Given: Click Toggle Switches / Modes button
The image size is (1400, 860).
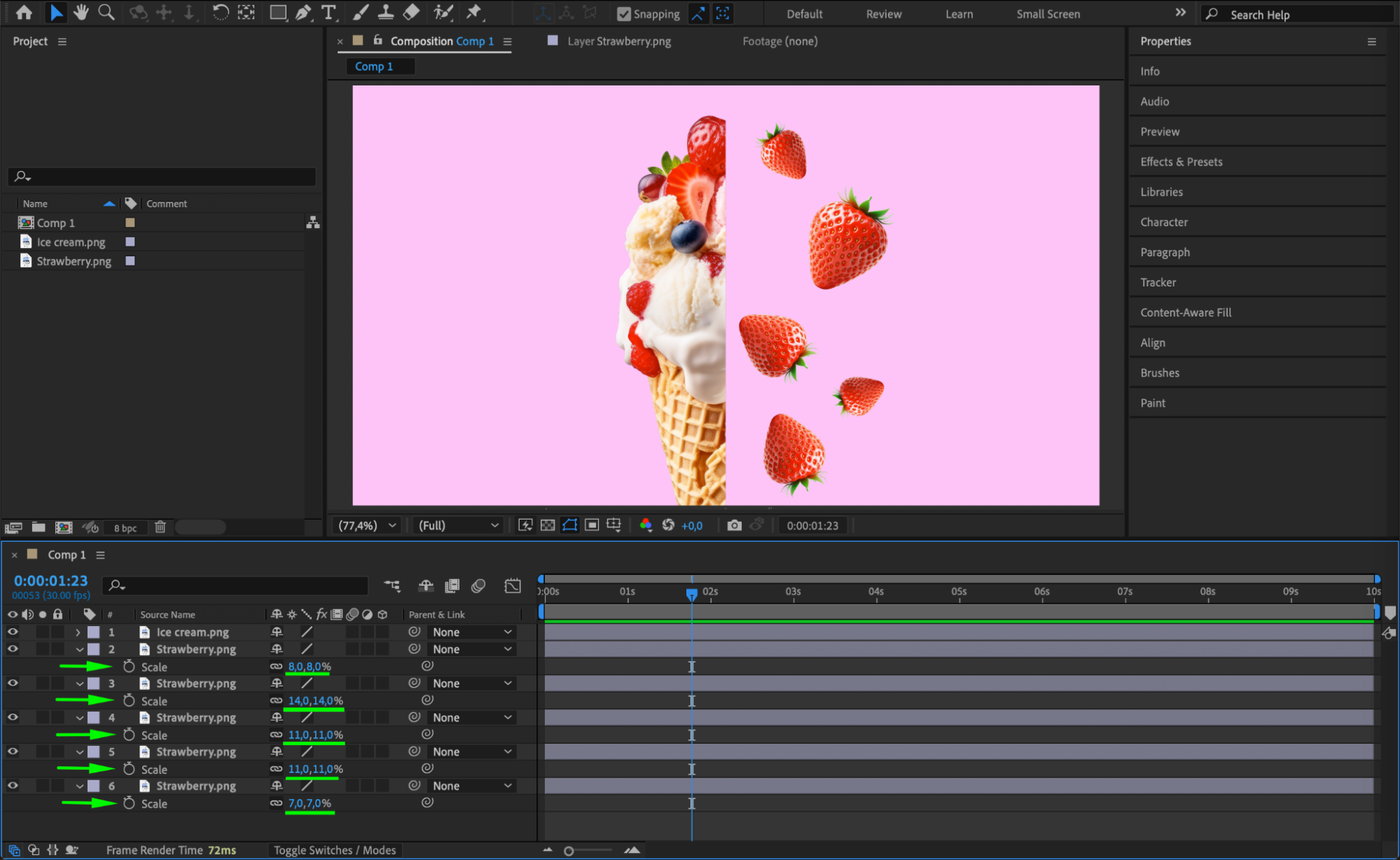Looking at the screenshot, I should click(x=335, y=850).
